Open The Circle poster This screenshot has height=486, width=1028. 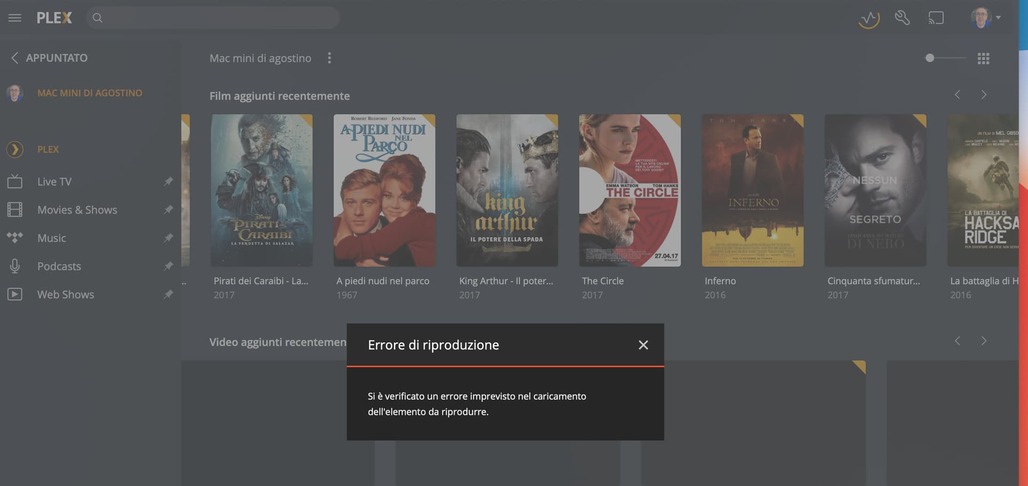coord(630,190)
